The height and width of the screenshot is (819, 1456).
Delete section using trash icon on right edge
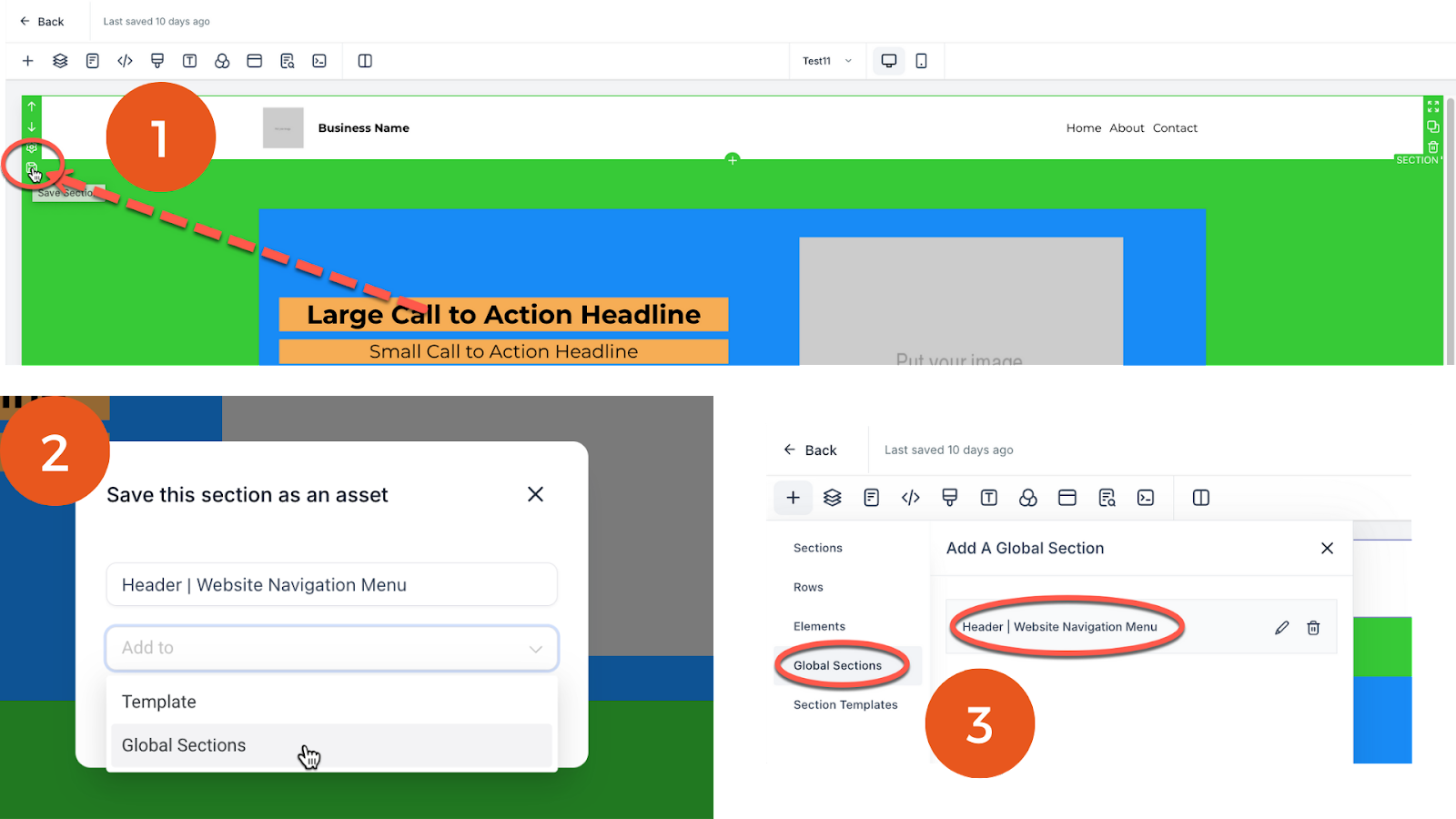pos(1433,147)
